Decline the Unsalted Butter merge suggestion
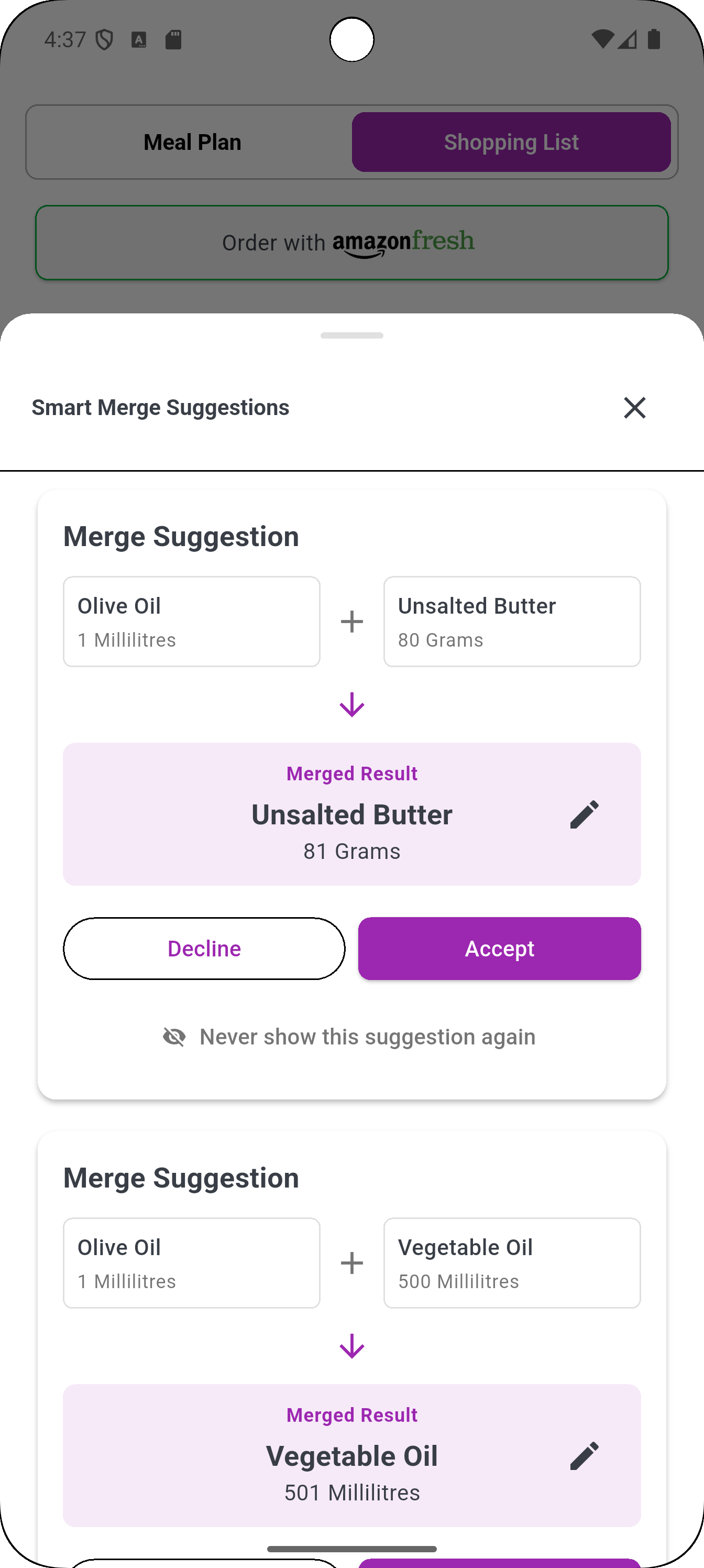 (204, 948)
